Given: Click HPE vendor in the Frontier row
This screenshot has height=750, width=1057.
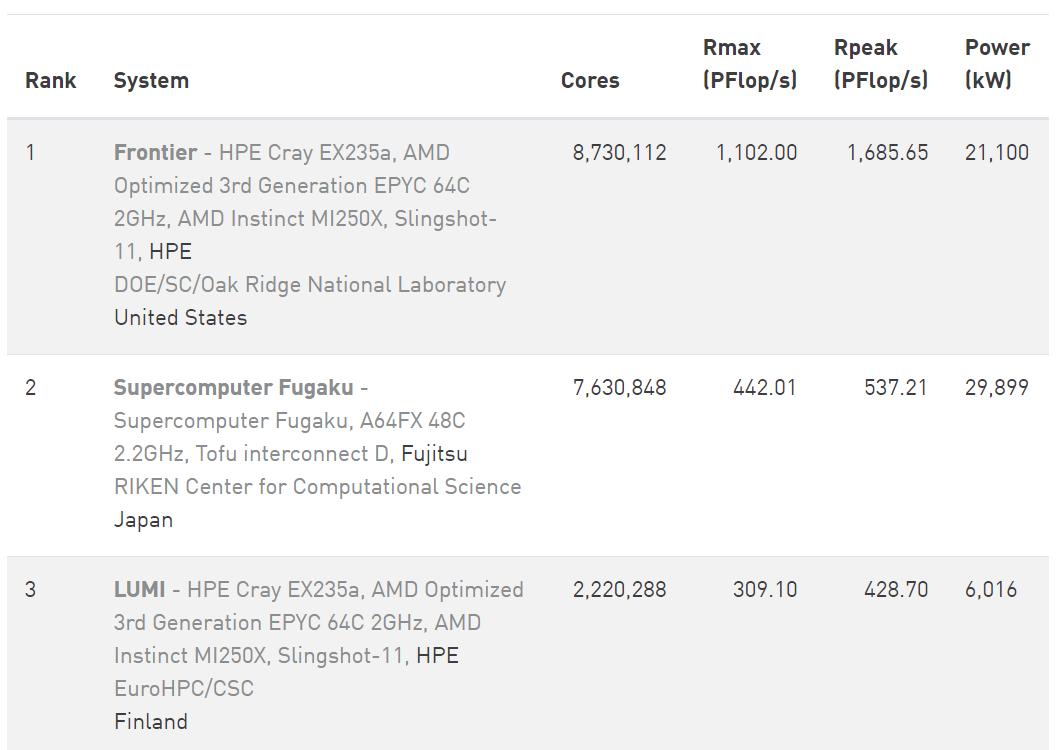Looking at the screenshot, I should (170, 252).
